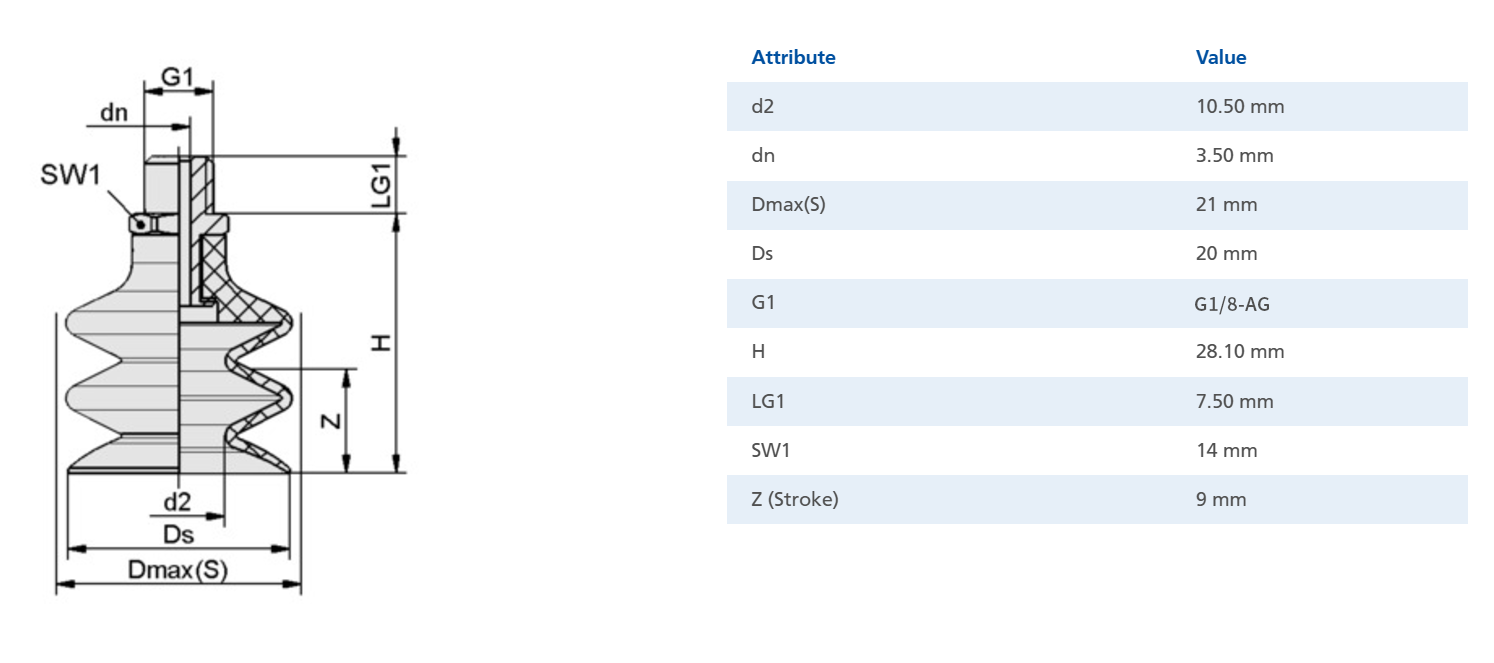This screenshot has width=1494, height=663.
Task: Click the Dmax(S) dimension label in drawing
Action: click(x=178, y=571)
